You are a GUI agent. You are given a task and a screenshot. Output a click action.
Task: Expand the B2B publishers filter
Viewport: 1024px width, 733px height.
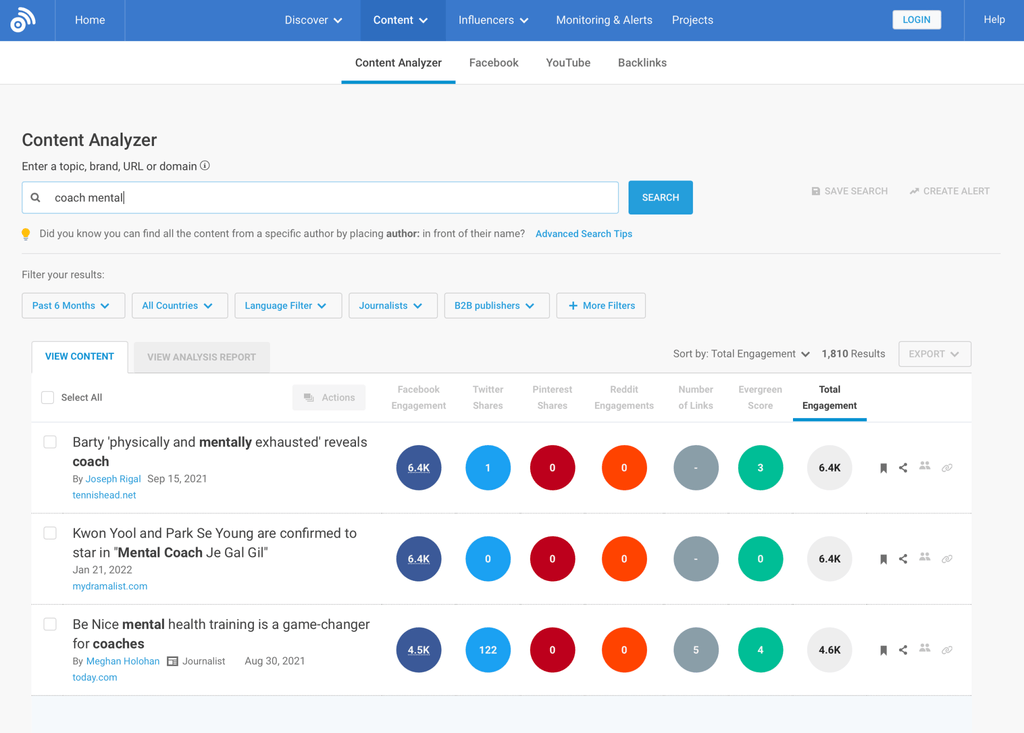pos(496,306)
